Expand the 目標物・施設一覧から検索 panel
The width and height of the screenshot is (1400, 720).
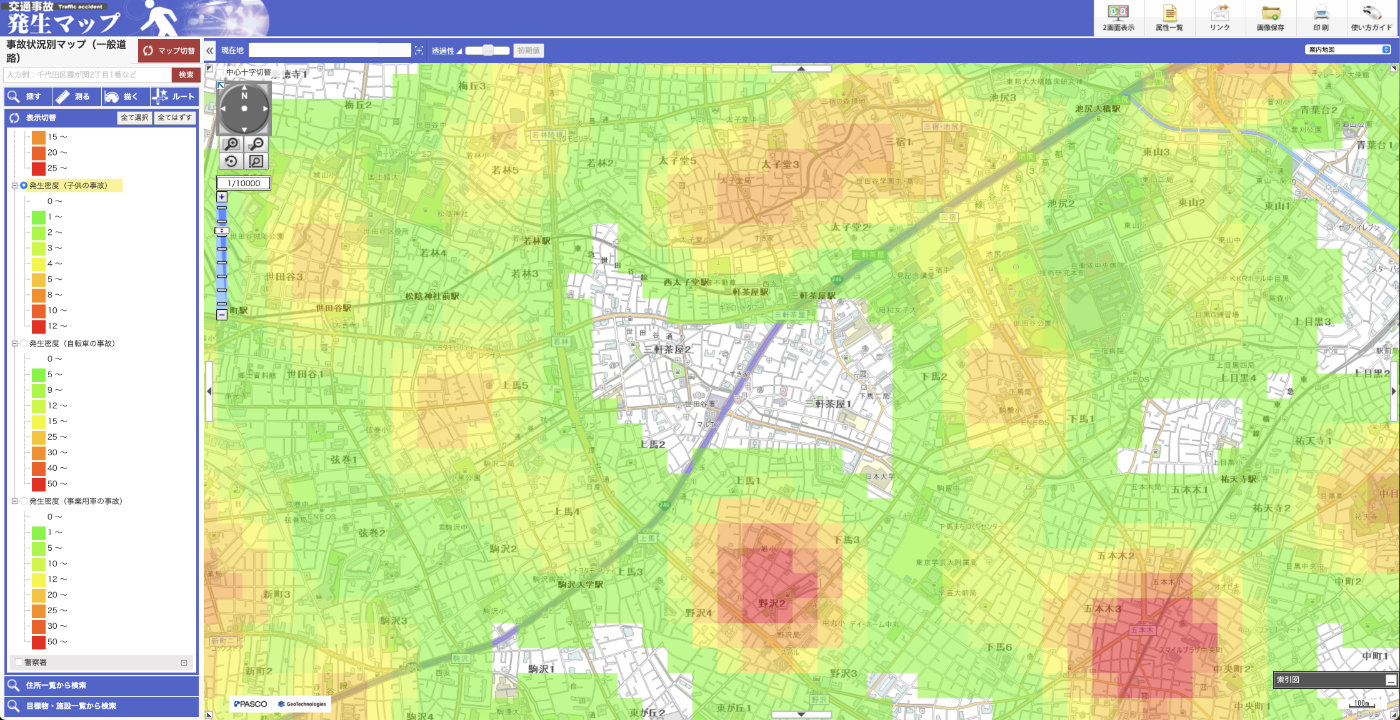point(101,706)
